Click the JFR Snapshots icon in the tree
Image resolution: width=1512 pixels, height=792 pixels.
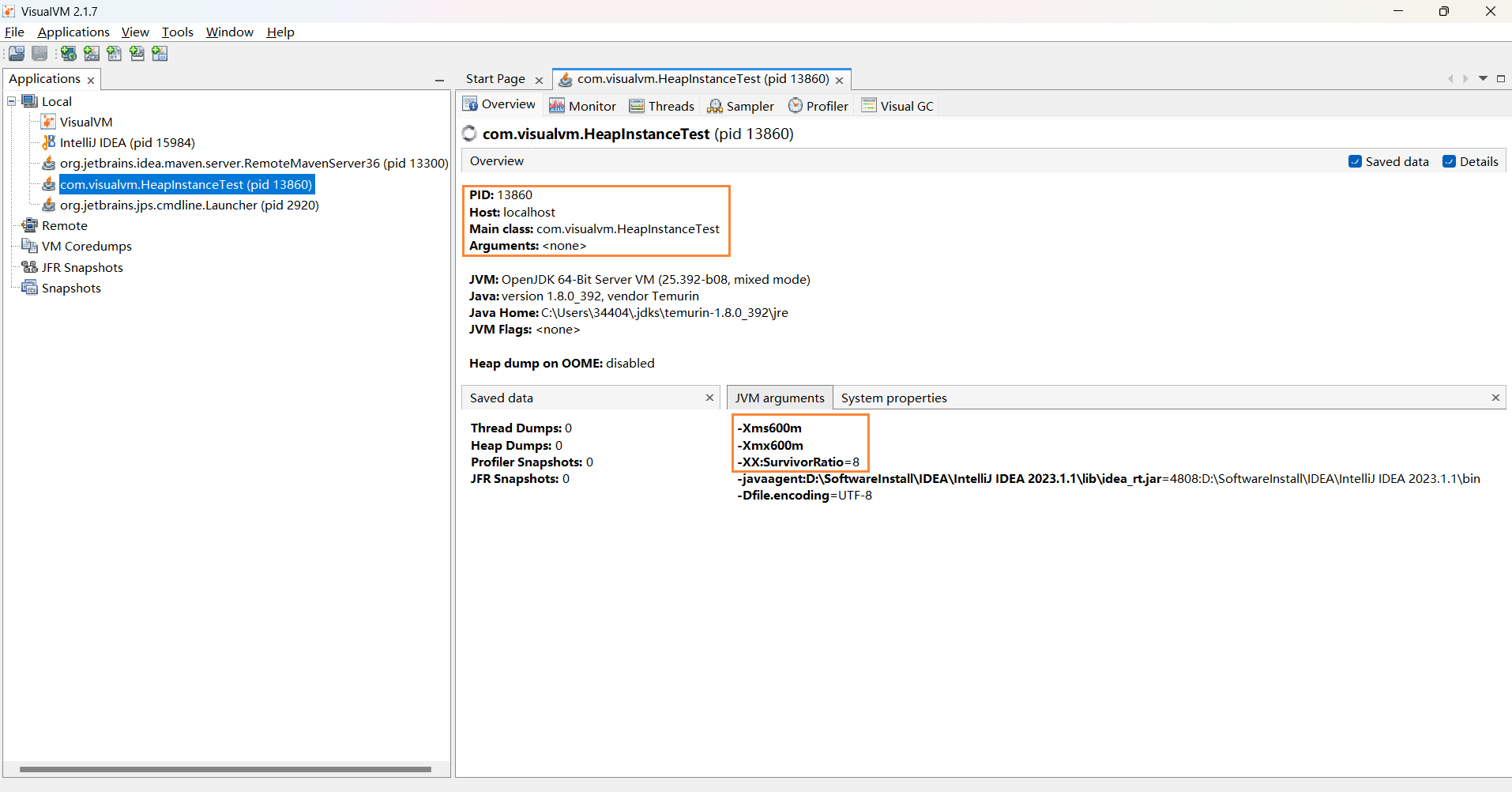tap(30, 267)
